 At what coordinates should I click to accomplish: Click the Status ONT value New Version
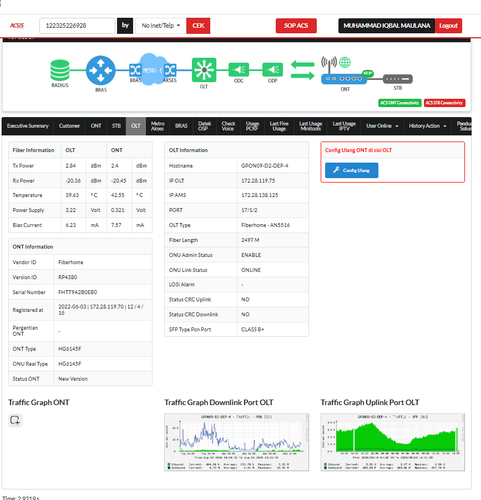(73, 379)
